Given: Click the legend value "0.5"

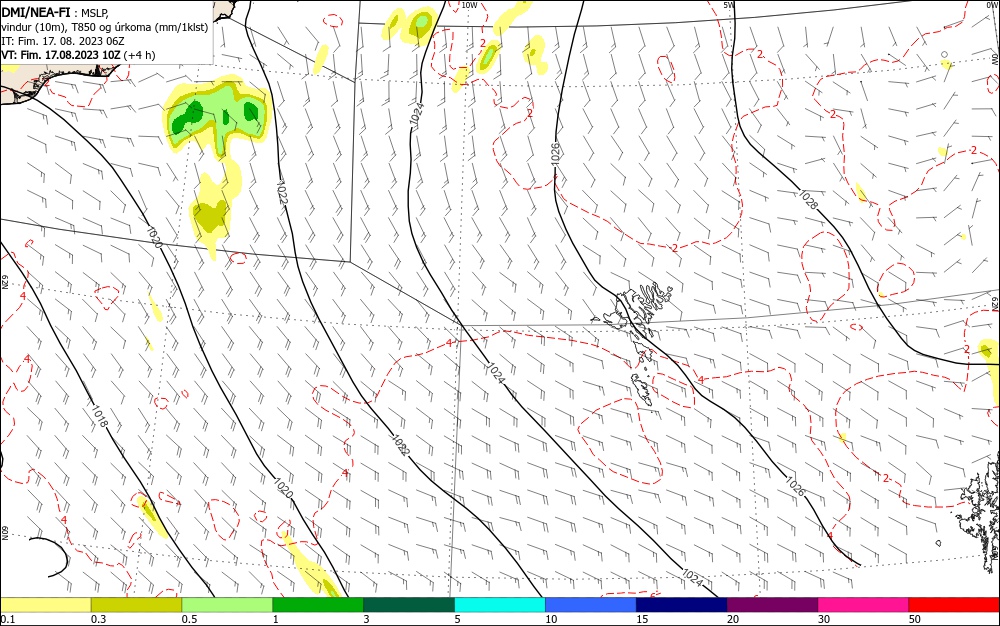Looking at the screenshot, I should 189,619.
